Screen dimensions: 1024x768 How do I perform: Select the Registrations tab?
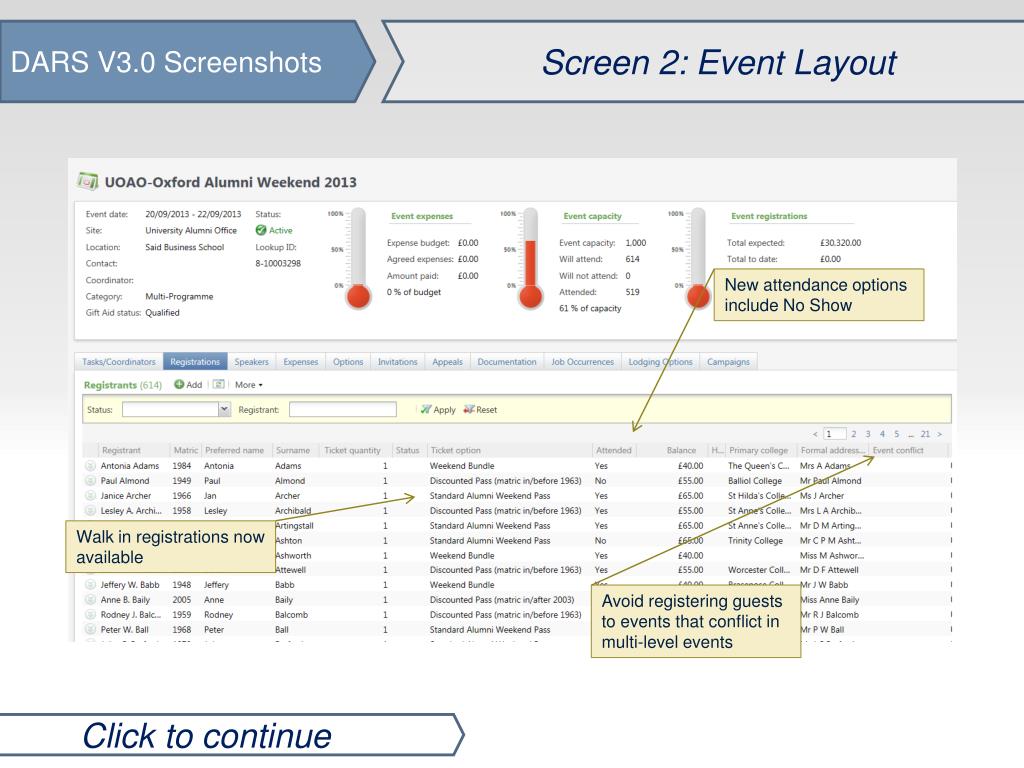195,362
